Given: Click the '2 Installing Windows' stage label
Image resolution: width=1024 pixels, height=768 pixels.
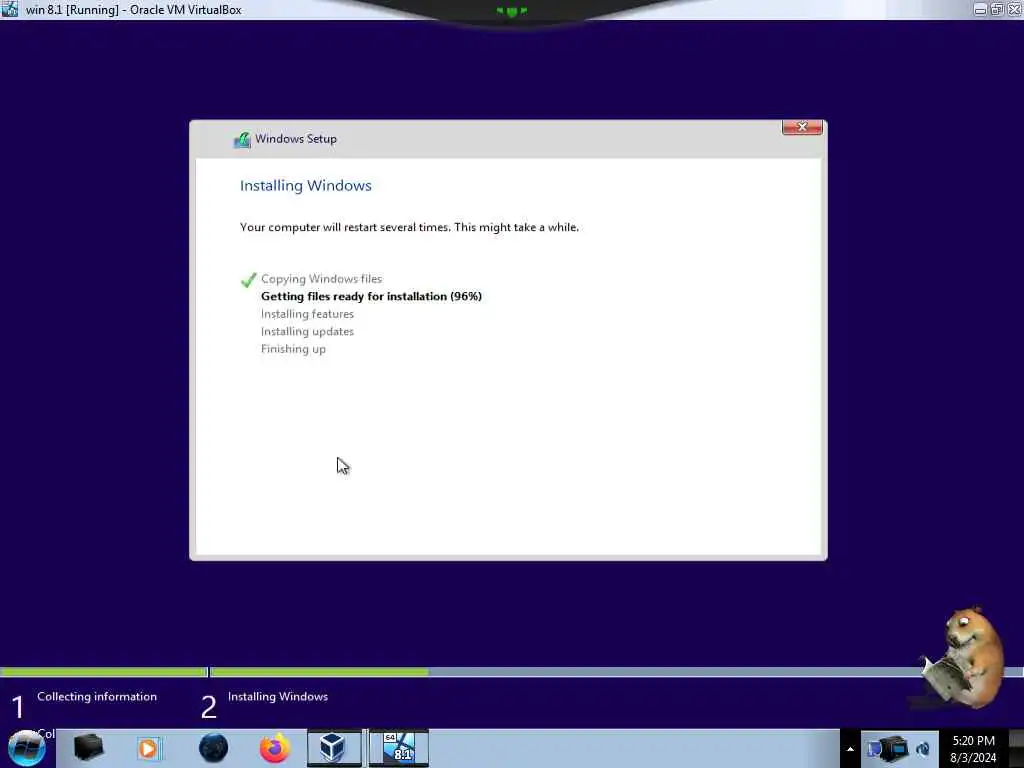Looking at the screenshot, I should pos(264,705).
